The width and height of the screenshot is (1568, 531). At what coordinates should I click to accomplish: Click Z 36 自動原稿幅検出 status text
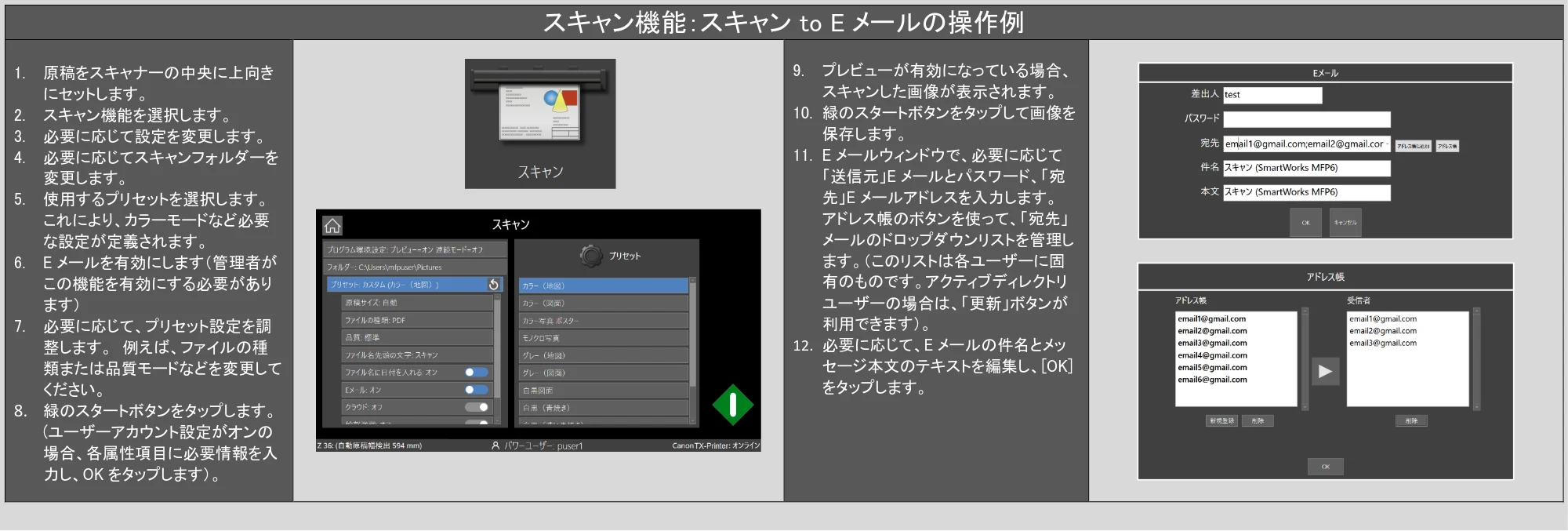point(369,446)
